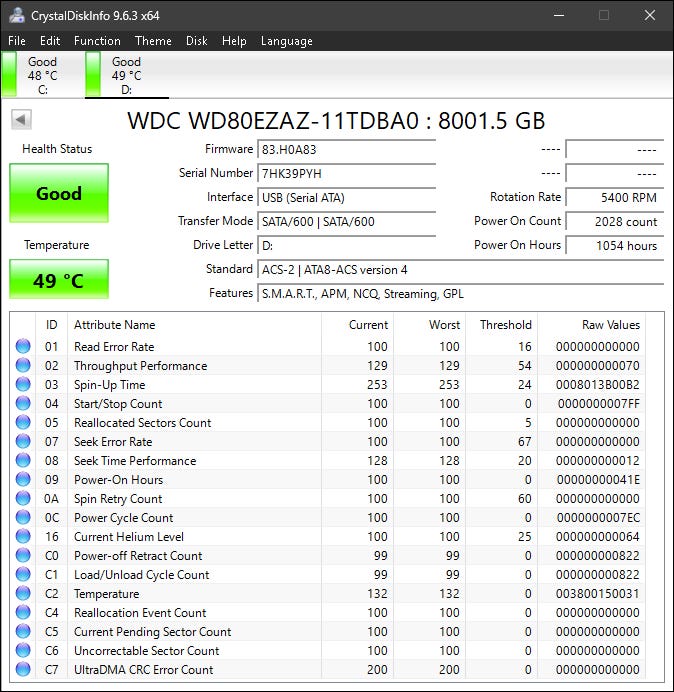Open the File menu

click(x=17, y=41)
